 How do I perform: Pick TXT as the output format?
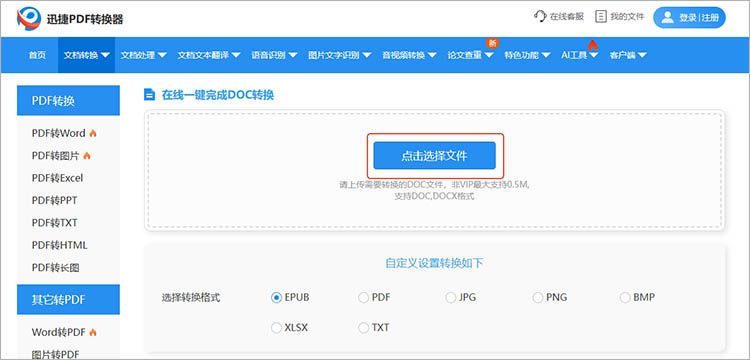click(363, 328)
